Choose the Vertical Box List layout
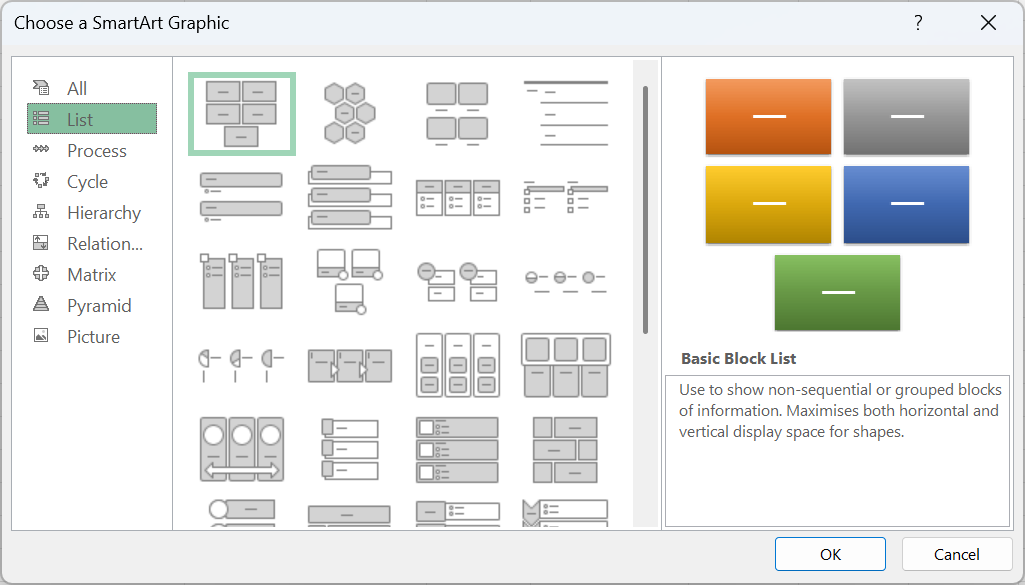The height and width of the screenshot is (585, 1025). (x=350, y=197)
